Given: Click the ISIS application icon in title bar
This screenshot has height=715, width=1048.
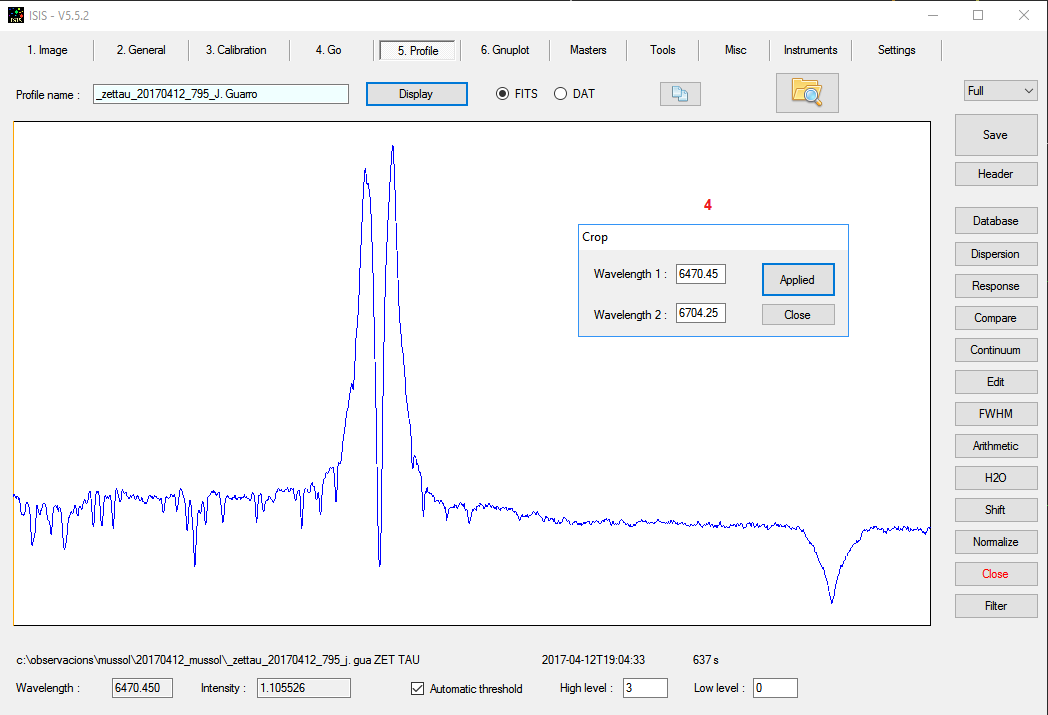Looking at the screenshot, I should [x=15, y=15].
